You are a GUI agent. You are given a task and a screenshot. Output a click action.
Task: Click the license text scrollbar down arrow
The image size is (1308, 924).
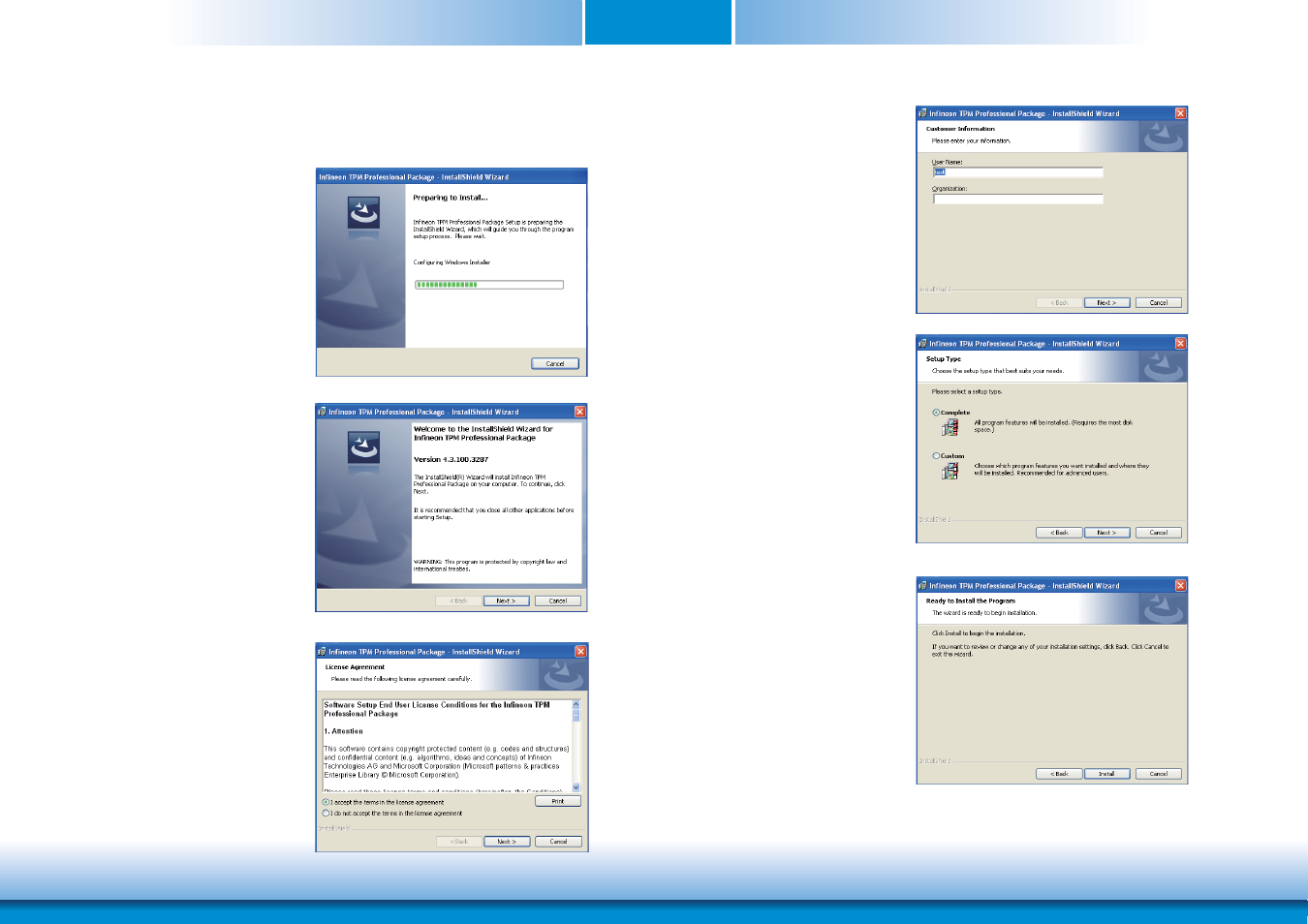click(576, 787)
